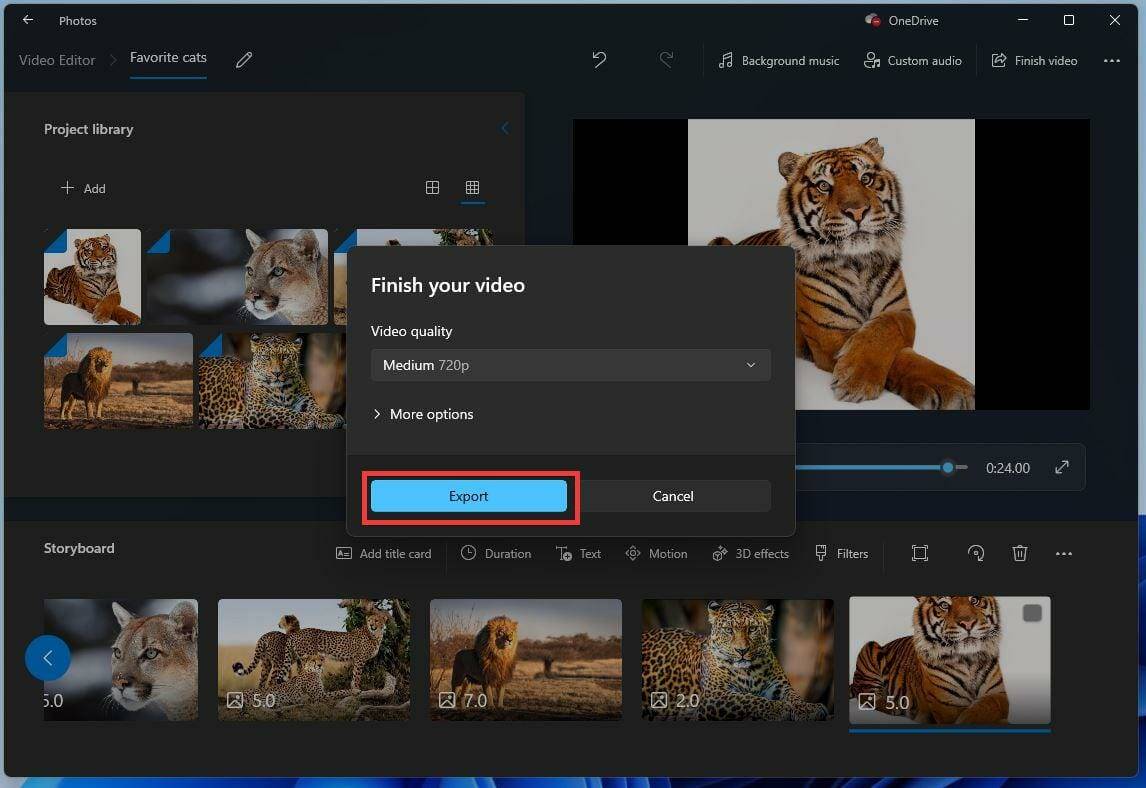Expand More options in the export dialog
This screenshot has height=788, width=1146.
tap(423, 413)
